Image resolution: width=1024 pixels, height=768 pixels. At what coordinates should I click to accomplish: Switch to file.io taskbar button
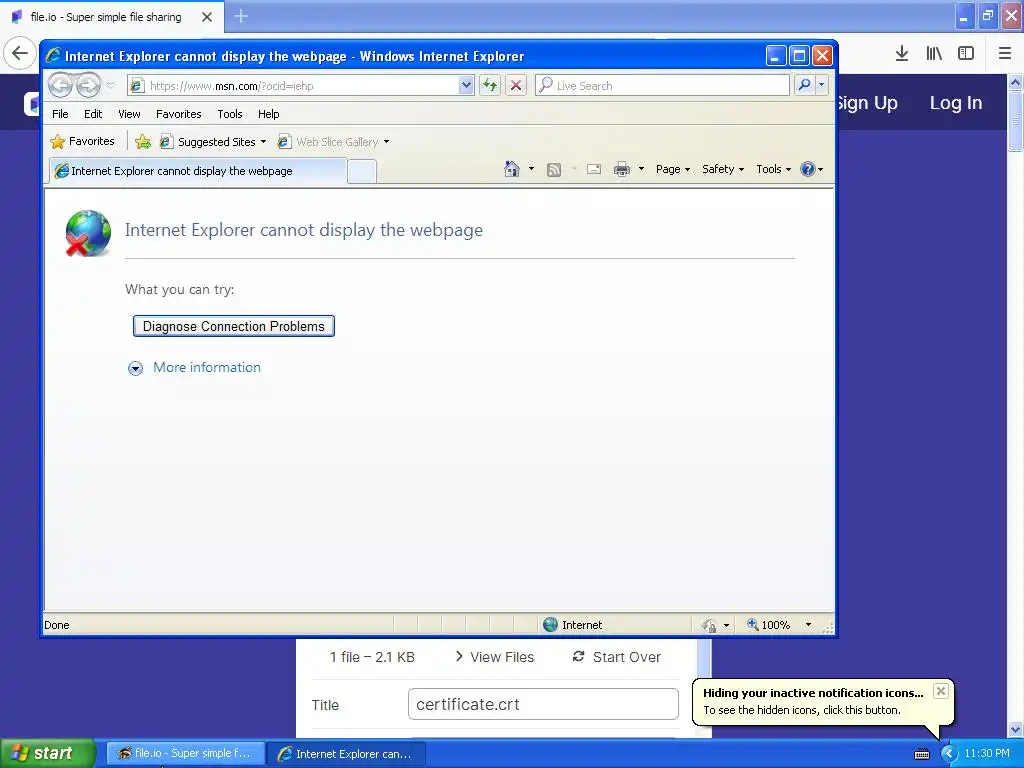[x=185, y=754]
